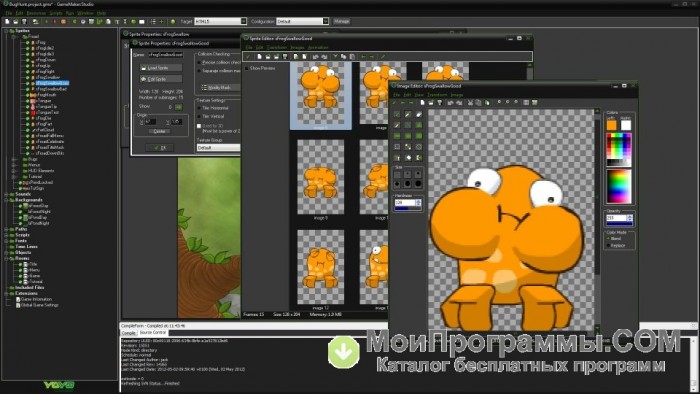
Task: Click the green run game arrow in main toolbar
Action: pyautogui.click(x=46, y=21)
